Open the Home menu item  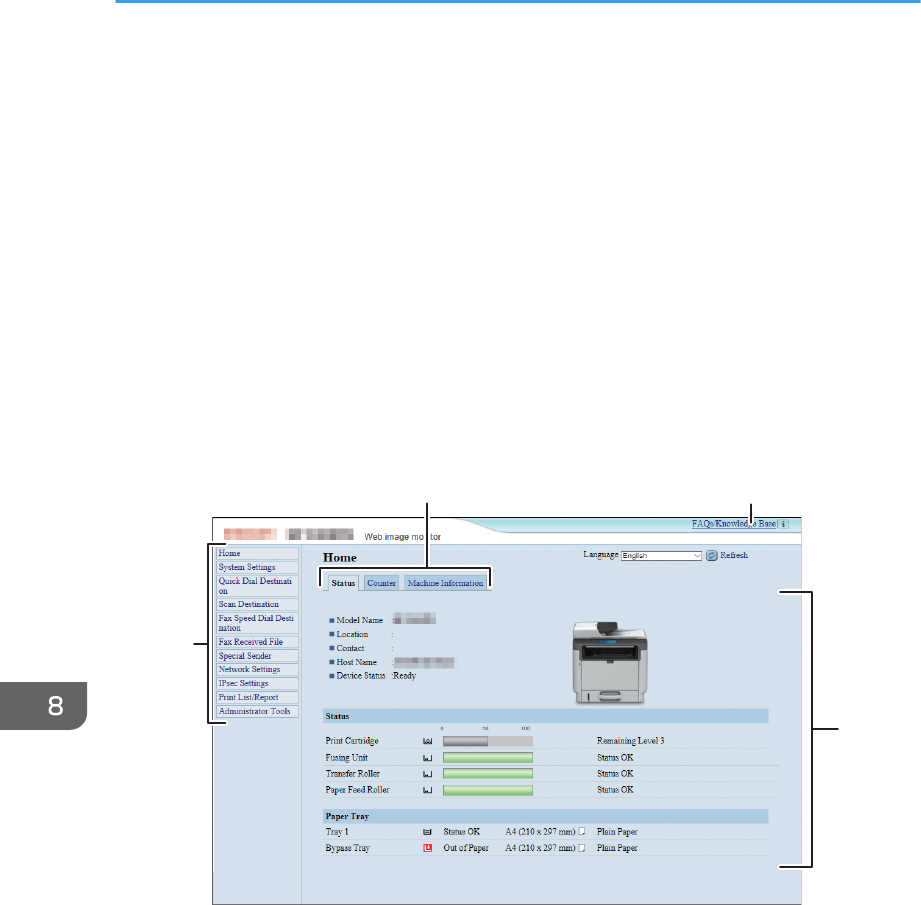tap(257, 553)
